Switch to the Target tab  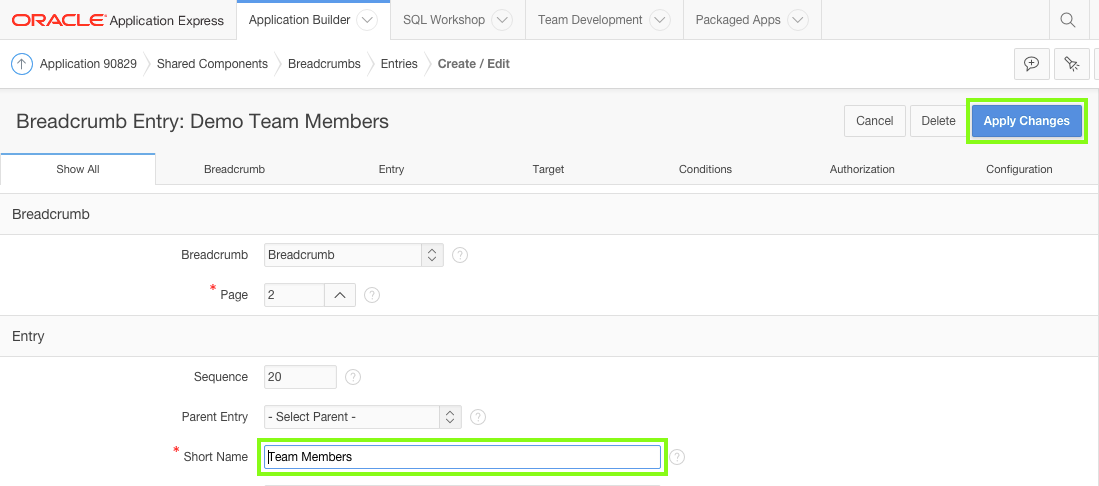click(548, 170)
